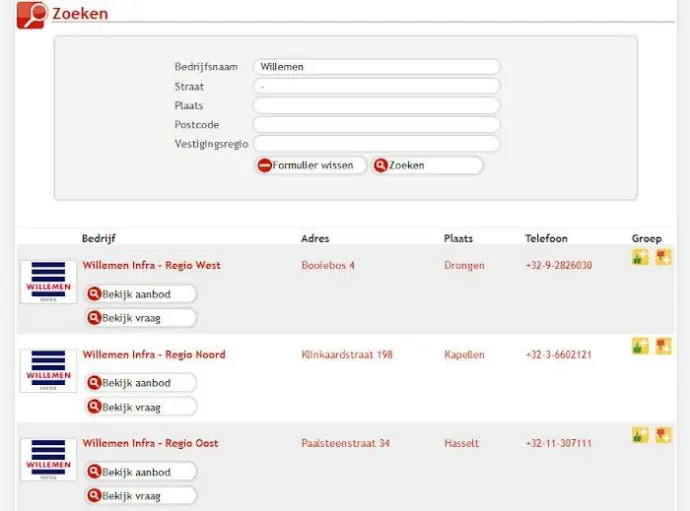Image resolution: width=690 pixels, height=511 pixels.
Task: Open Willemen Infra logo for Regio West
Action: pyautogui.click(x=48, y=282)
